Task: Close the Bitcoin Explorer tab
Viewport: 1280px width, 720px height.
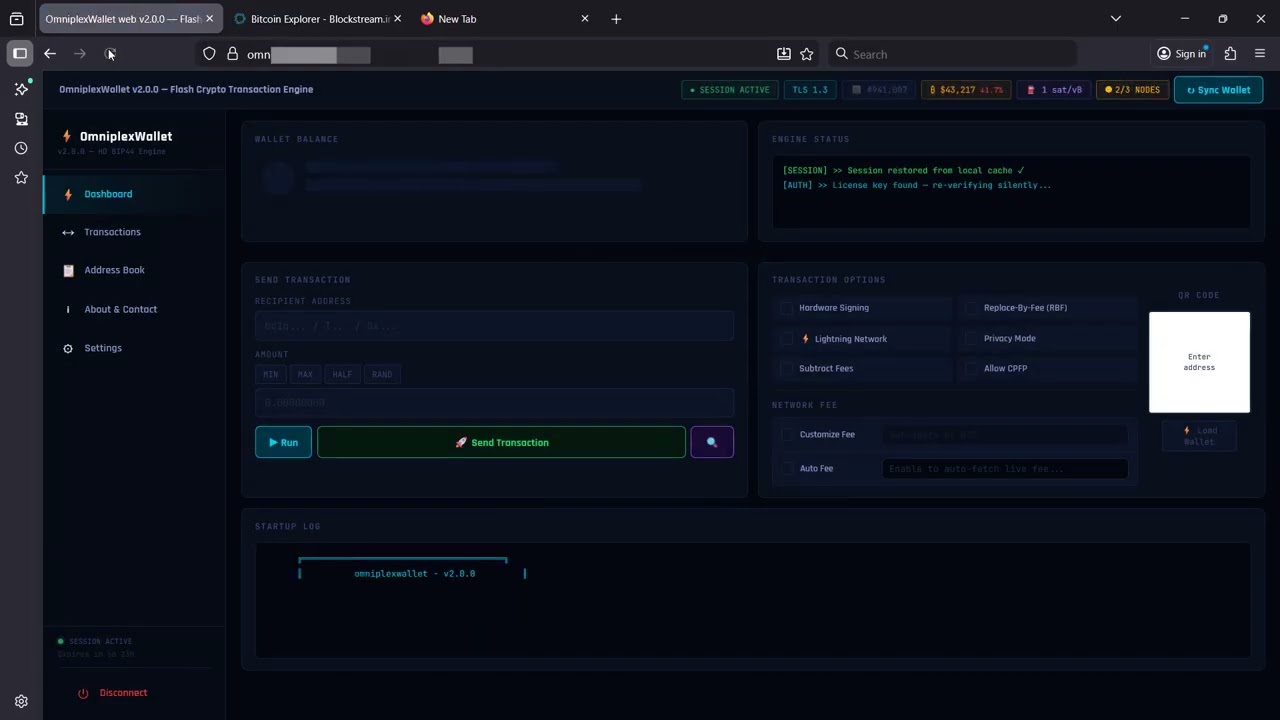Action: pyautogui.click(x=398, y=19)
